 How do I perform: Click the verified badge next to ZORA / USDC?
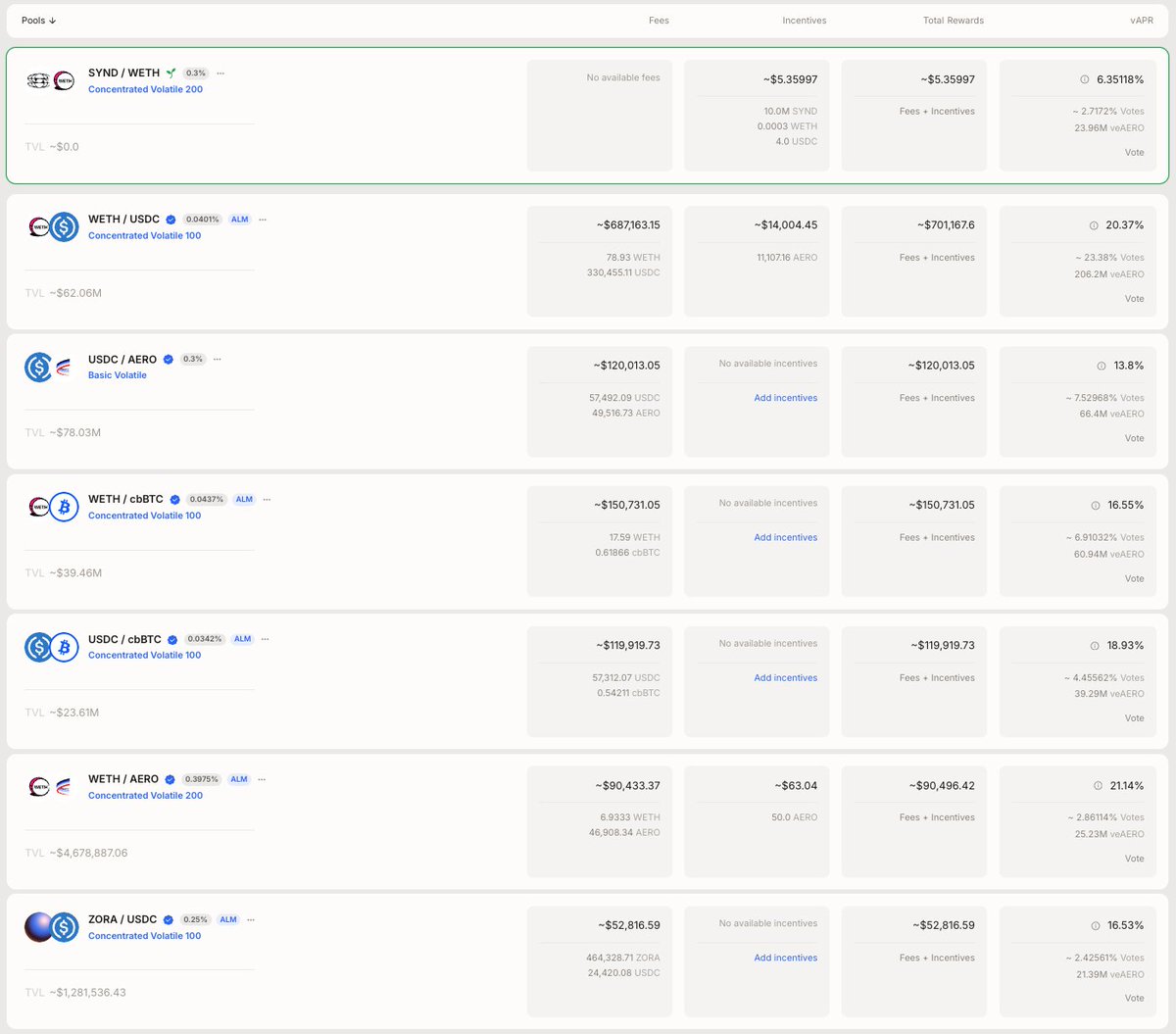[x=169, y=920]
